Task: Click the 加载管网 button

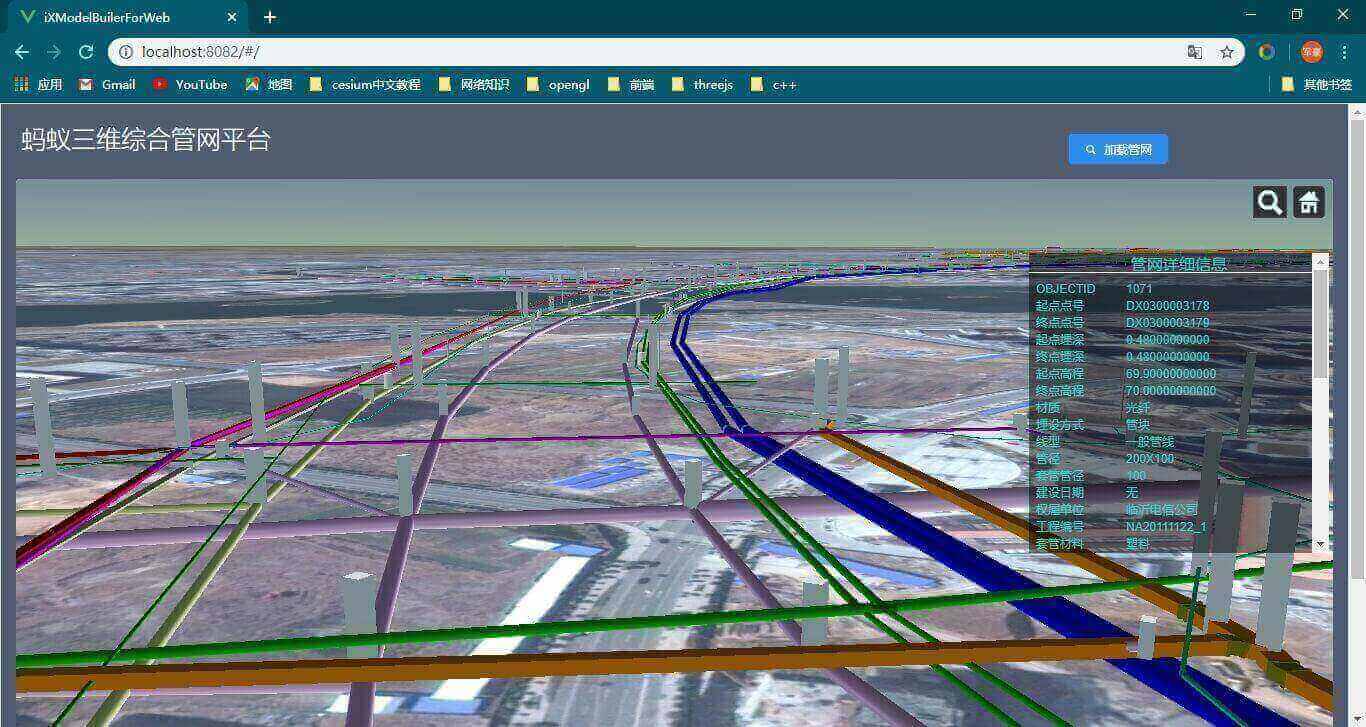Action: 1118,150
